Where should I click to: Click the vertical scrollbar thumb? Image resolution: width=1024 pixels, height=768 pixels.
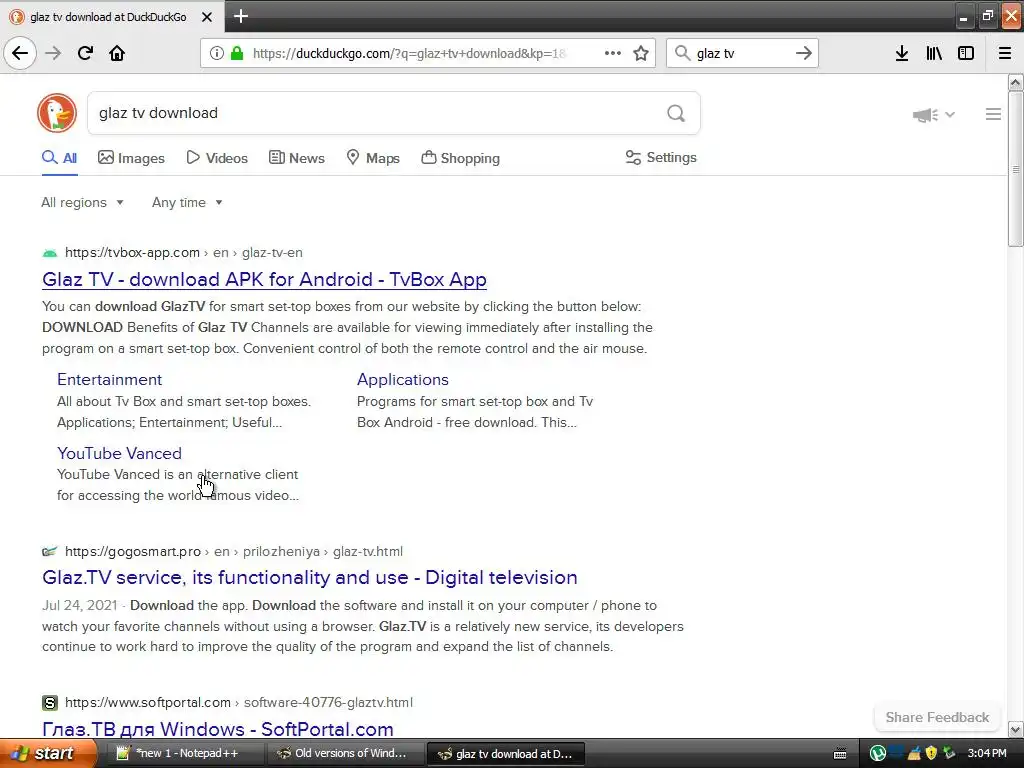1015,169
